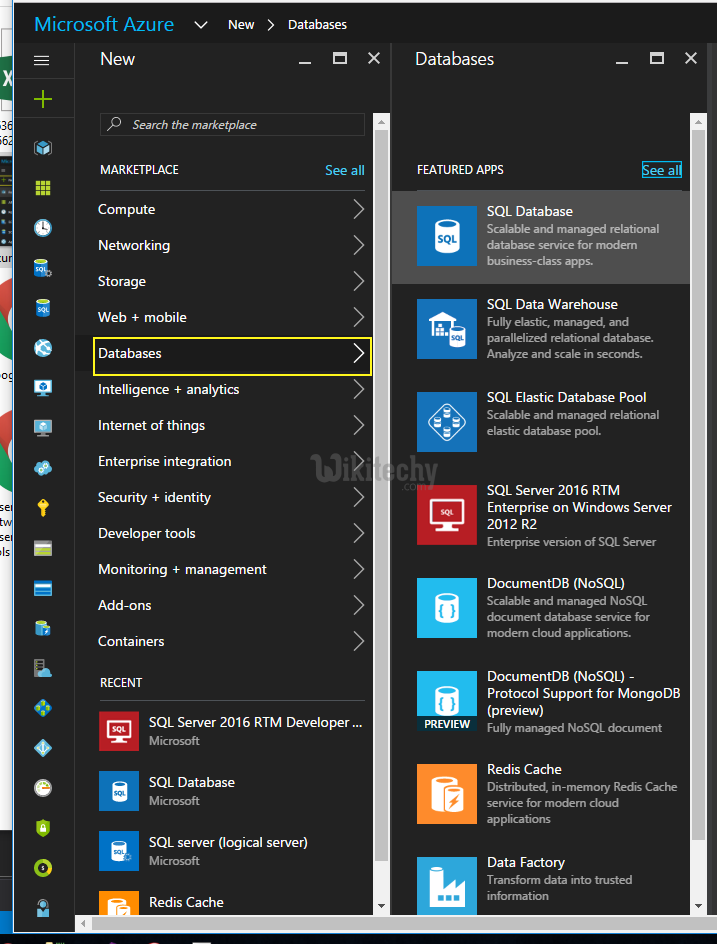Click the orange Redis Cache featured icon
Screen dimensions: 717x944
coord(447,794)
